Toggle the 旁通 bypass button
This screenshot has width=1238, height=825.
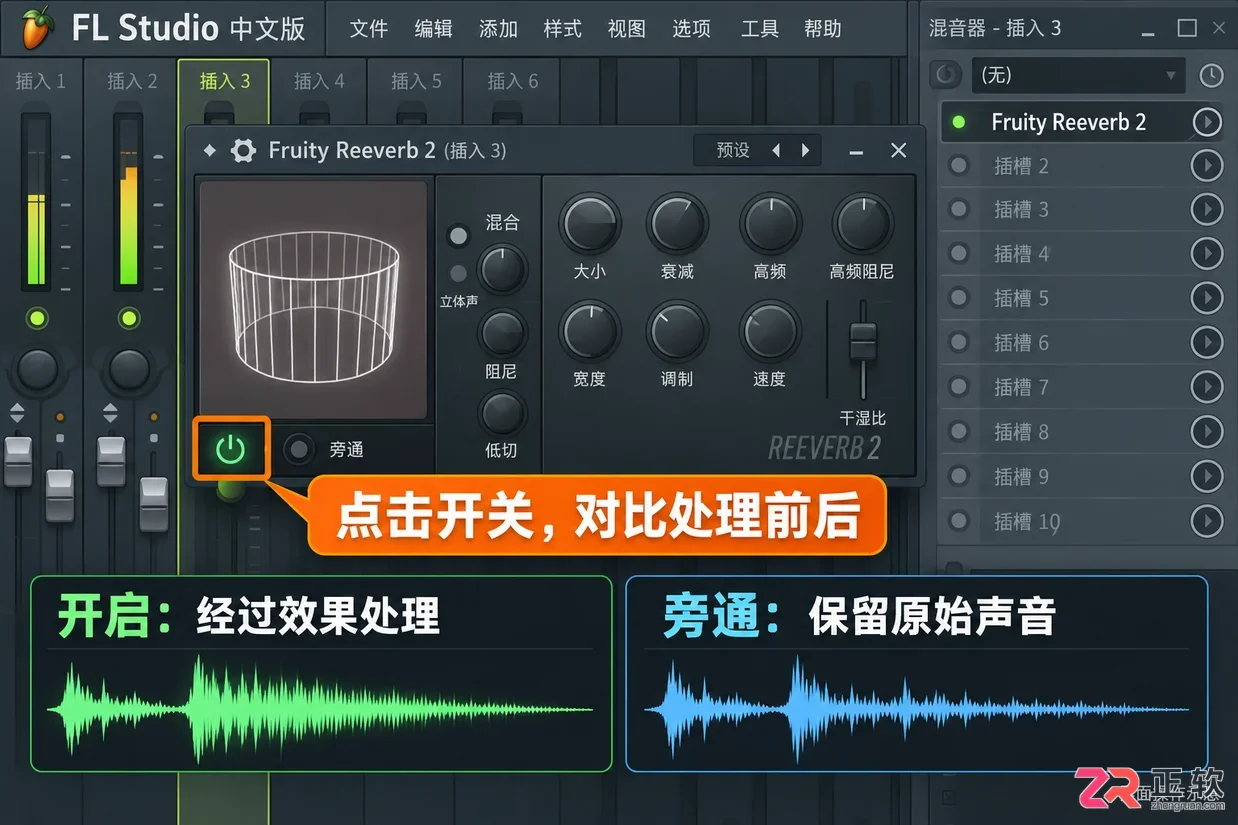coord(298,450)
